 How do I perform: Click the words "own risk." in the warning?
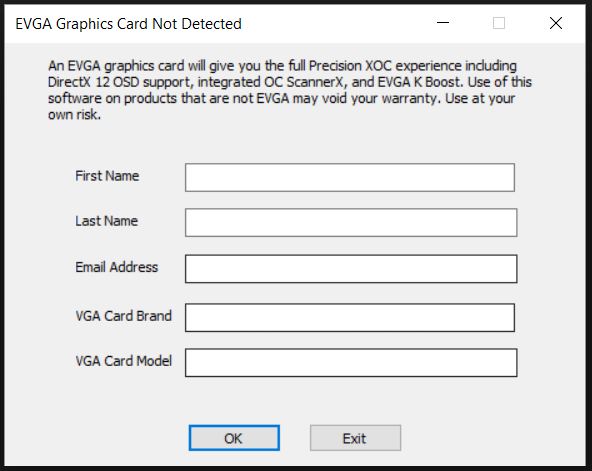pyautogui.click(x=74, y=114)
